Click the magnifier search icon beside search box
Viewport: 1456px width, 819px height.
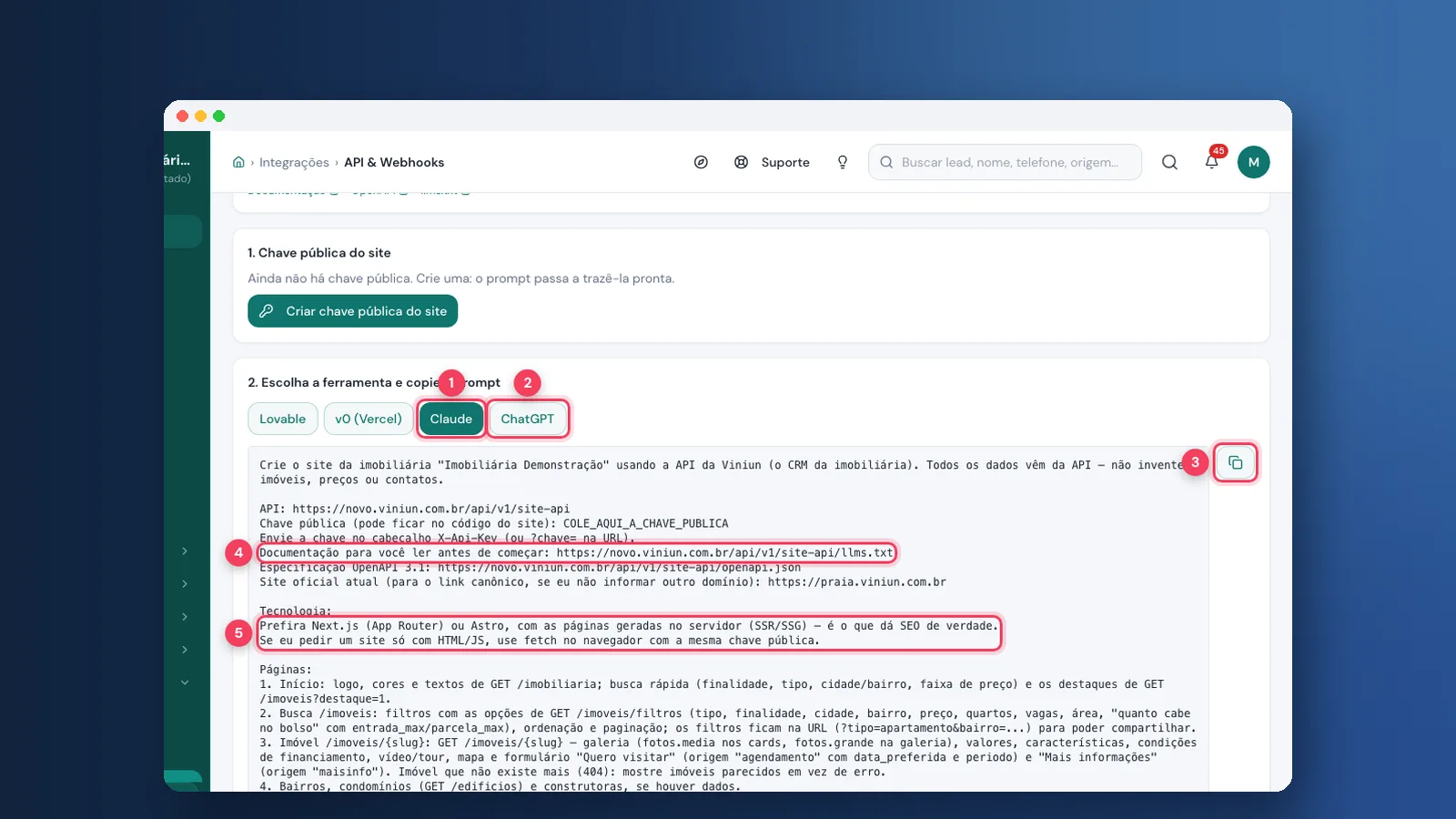(x=1170, y=162)
